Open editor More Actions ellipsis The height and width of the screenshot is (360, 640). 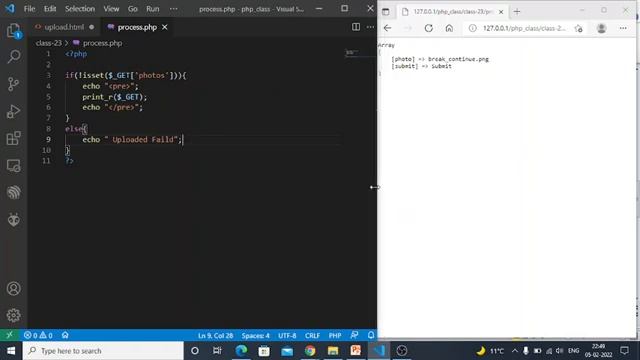pos(370,27)
